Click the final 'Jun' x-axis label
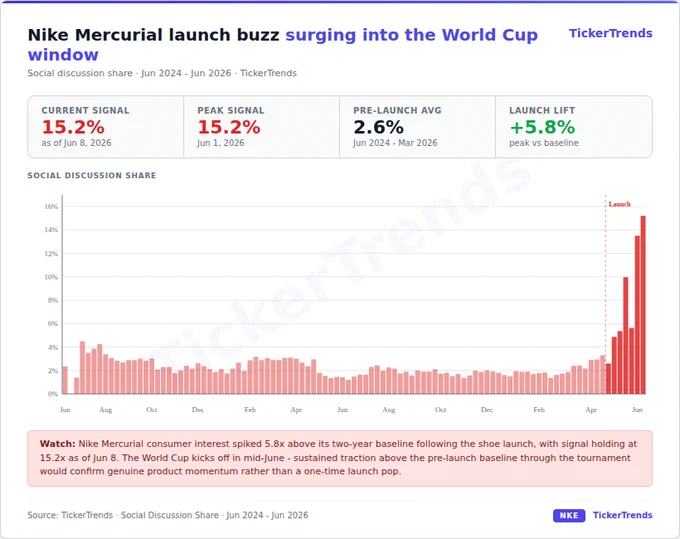Viewport: 680px width, 539px height. 637,409
